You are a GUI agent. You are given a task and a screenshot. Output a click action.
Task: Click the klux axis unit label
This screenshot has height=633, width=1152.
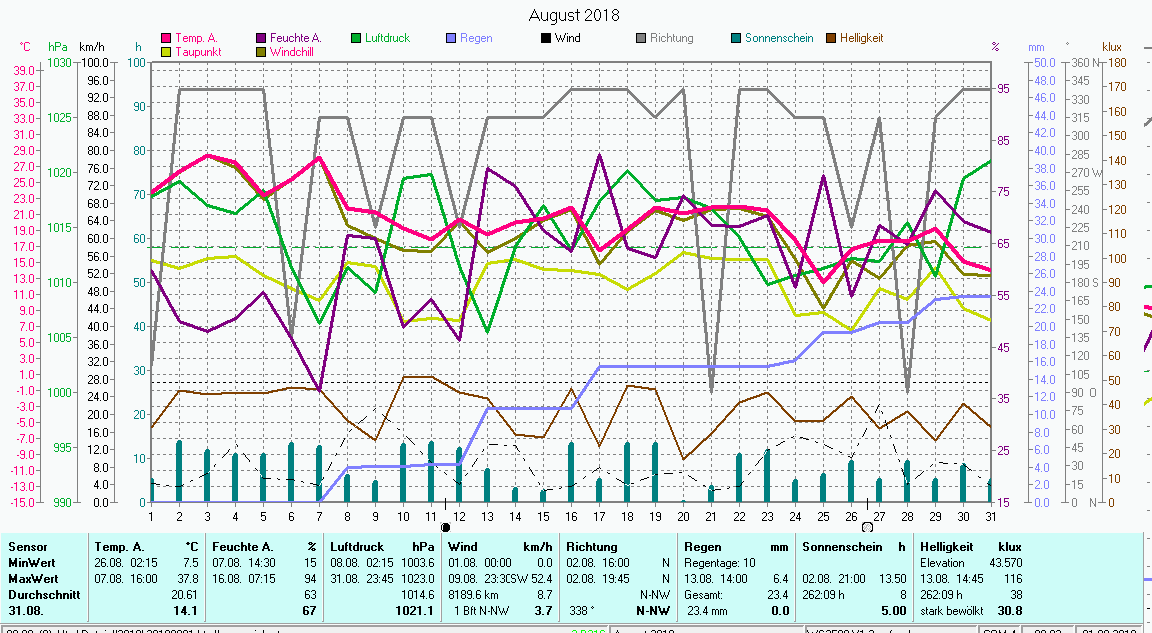point(1112,47)
